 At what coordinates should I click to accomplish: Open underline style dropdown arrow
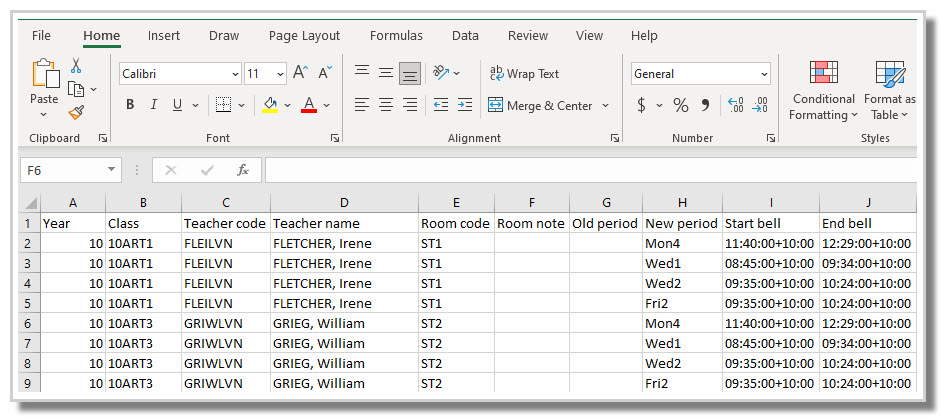(x=195, y=106)
